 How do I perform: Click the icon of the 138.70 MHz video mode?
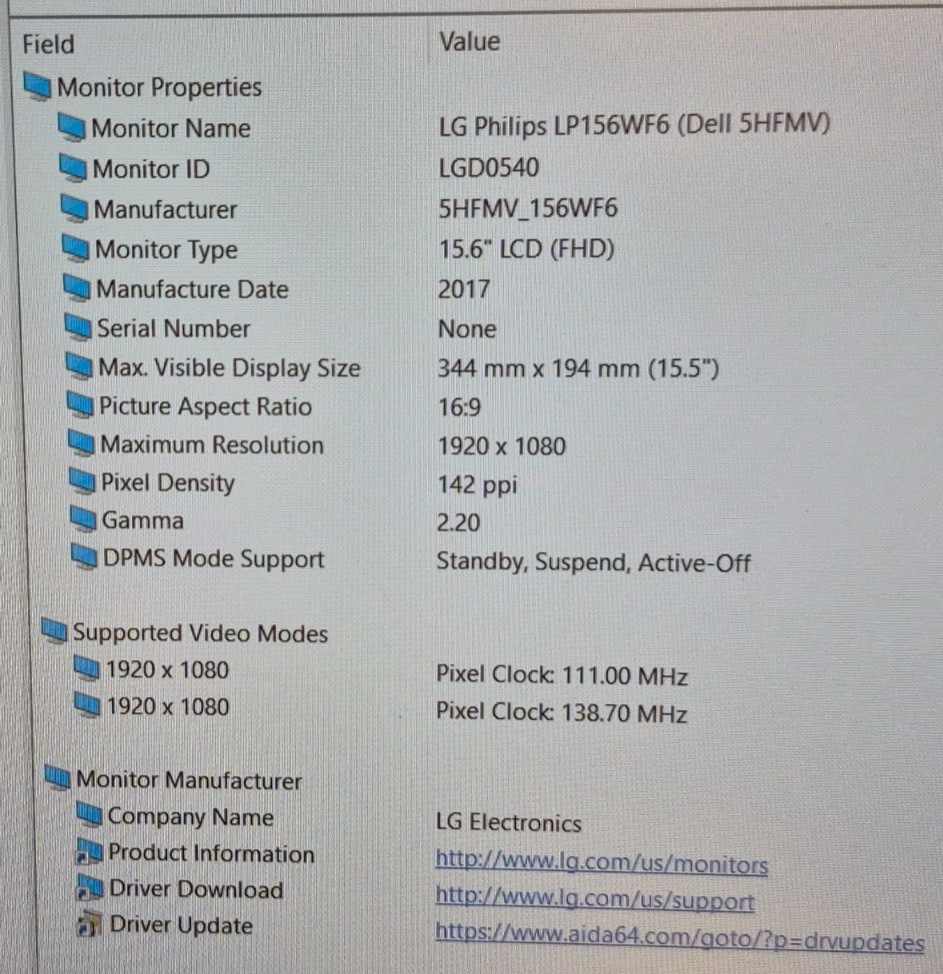(87, 705)
